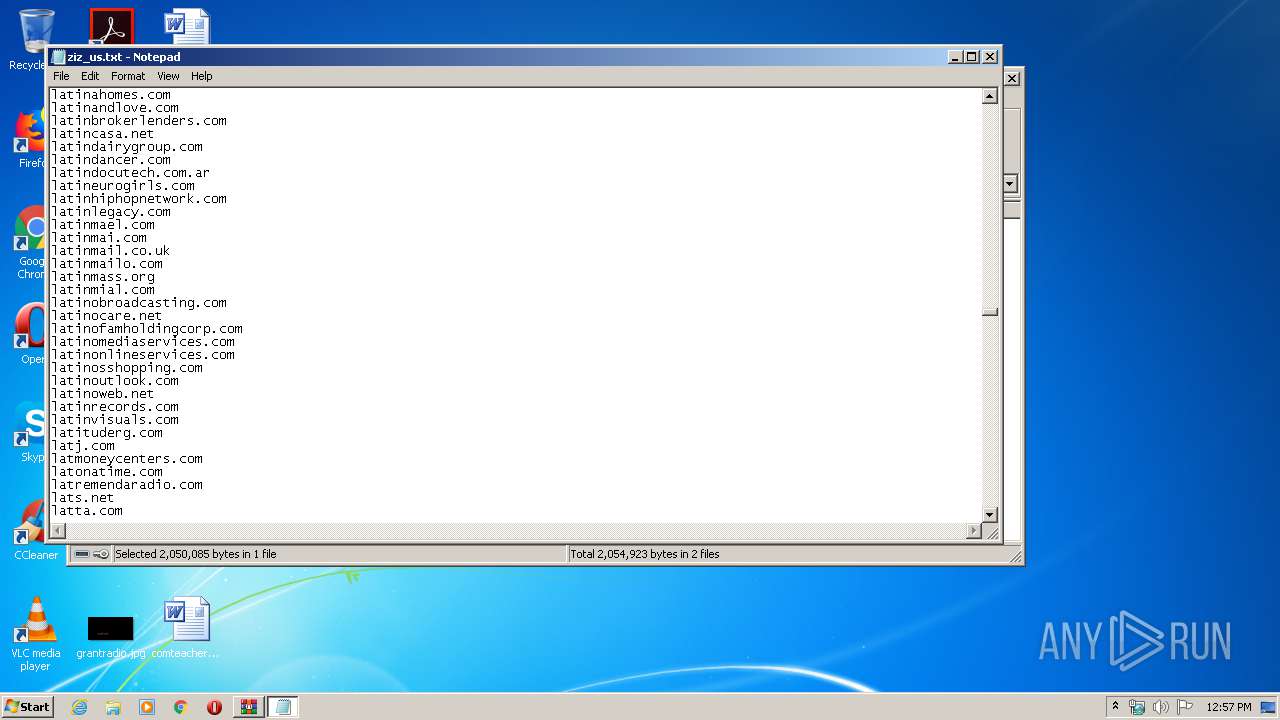Click the Skype desktop shortcut
The width and height of the screenshot is (1280, 720).
click(30, 431)
